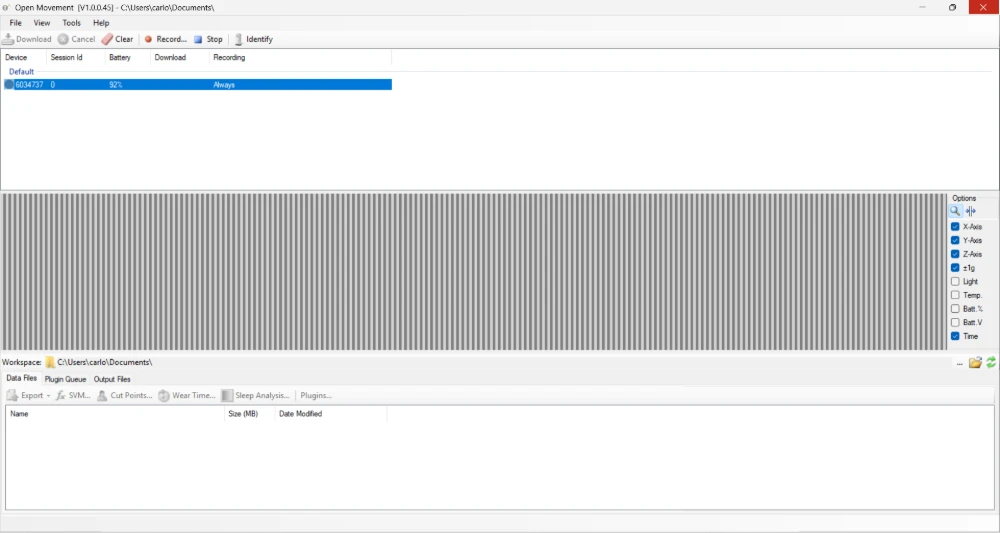Click the Export icon in Data Files
Screen dimensions: 1000x533
tap(12, 395)
